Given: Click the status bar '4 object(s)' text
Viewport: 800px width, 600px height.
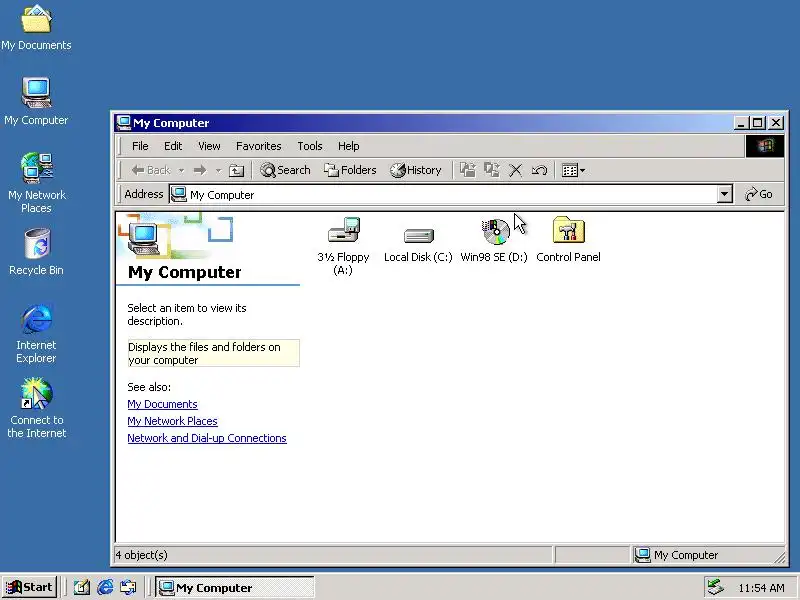Looking at the screenshot, I should pyautogui.click(x=142, y=555).
